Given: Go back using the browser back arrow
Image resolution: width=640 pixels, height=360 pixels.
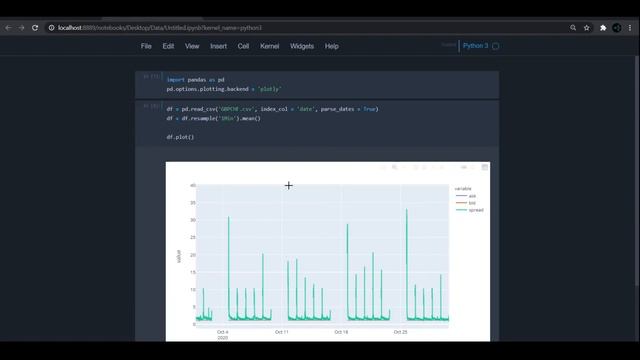Looking at the screenshot, I should [x=8, y=28].
